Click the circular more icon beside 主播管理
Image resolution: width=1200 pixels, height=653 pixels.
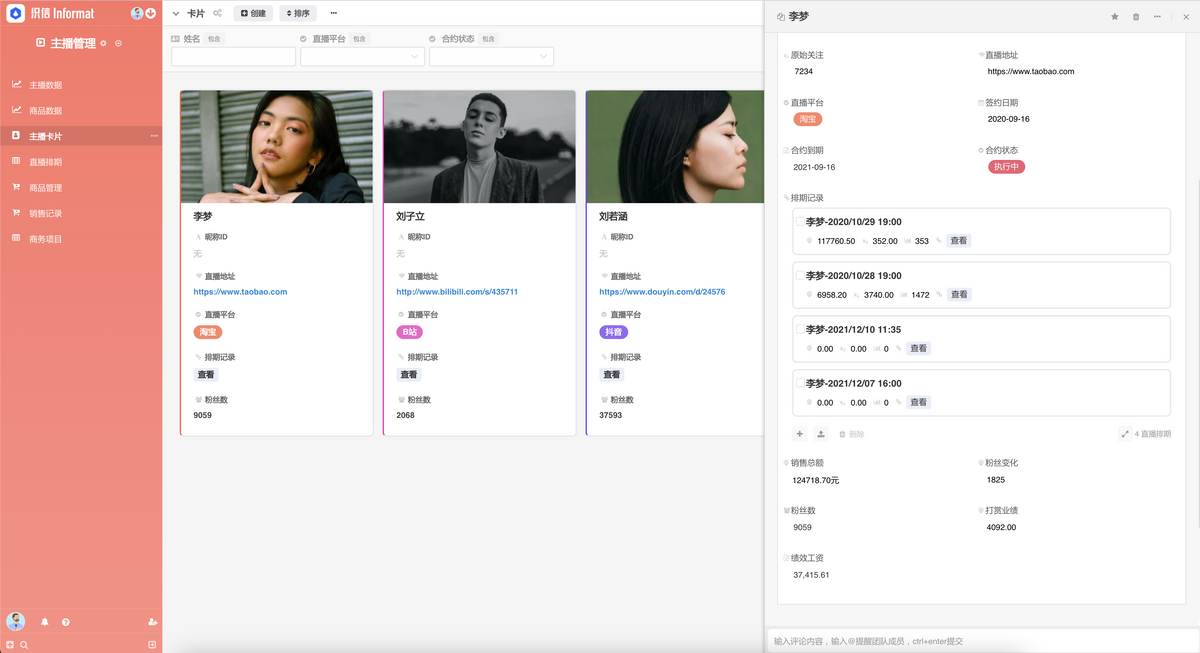coord(118,43)
